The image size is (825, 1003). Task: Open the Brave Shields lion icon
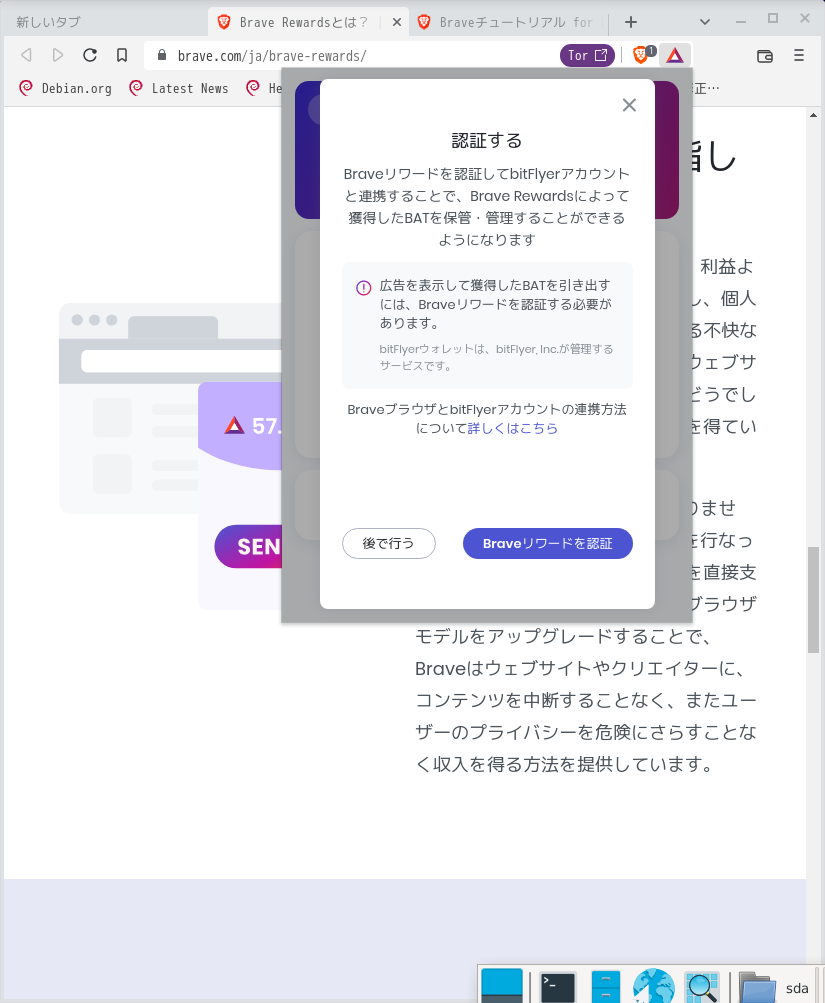[x=641, y=55]
